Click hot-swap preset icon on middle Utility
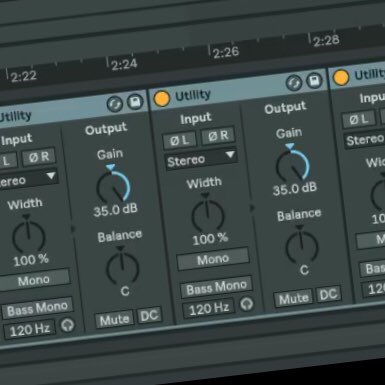This screenshot has width=385, height=385. coord(294,83)
